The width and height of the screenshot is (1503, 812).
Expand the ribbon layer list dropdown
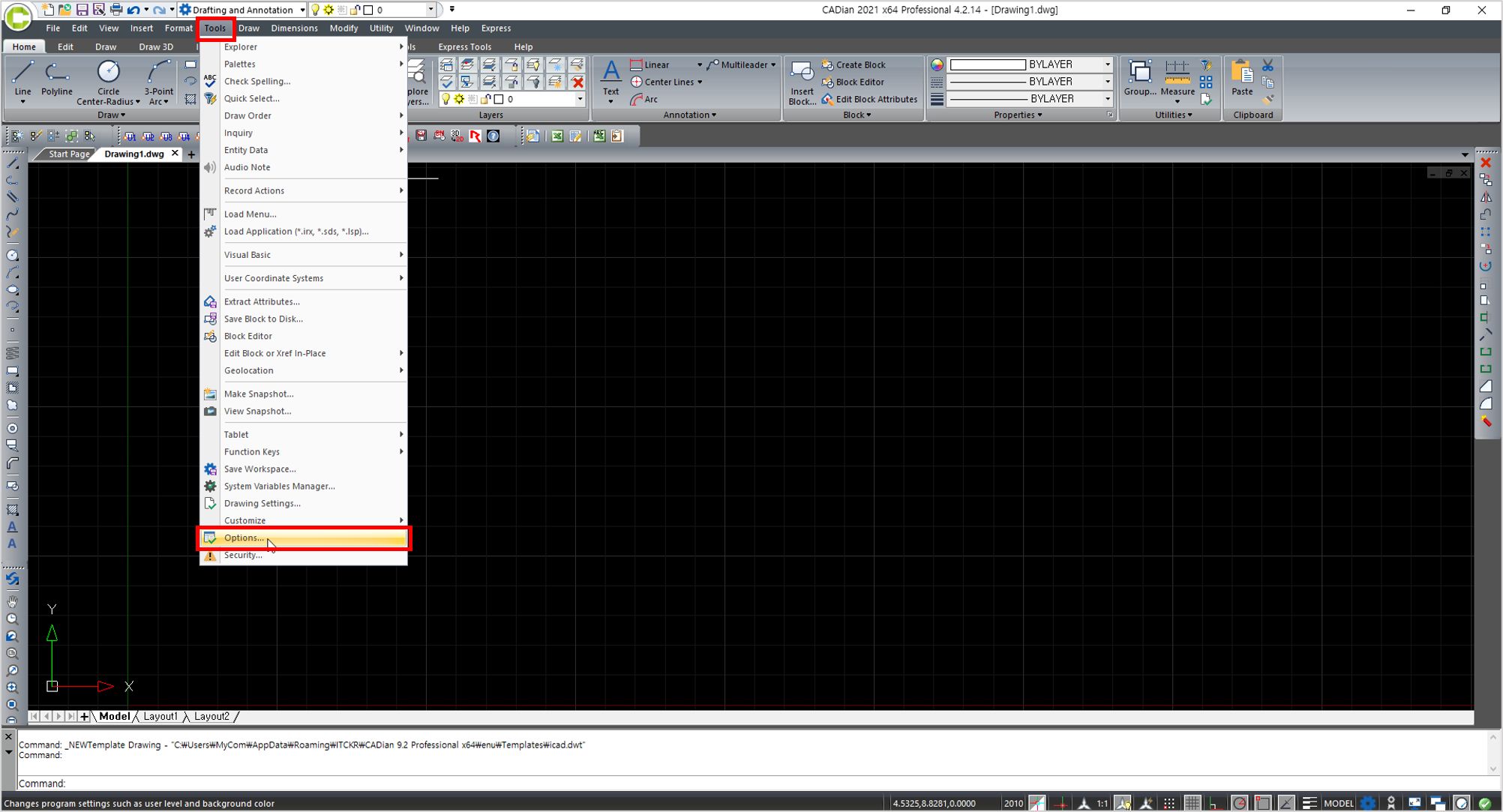pyautogui.click(x=580, y=99)
